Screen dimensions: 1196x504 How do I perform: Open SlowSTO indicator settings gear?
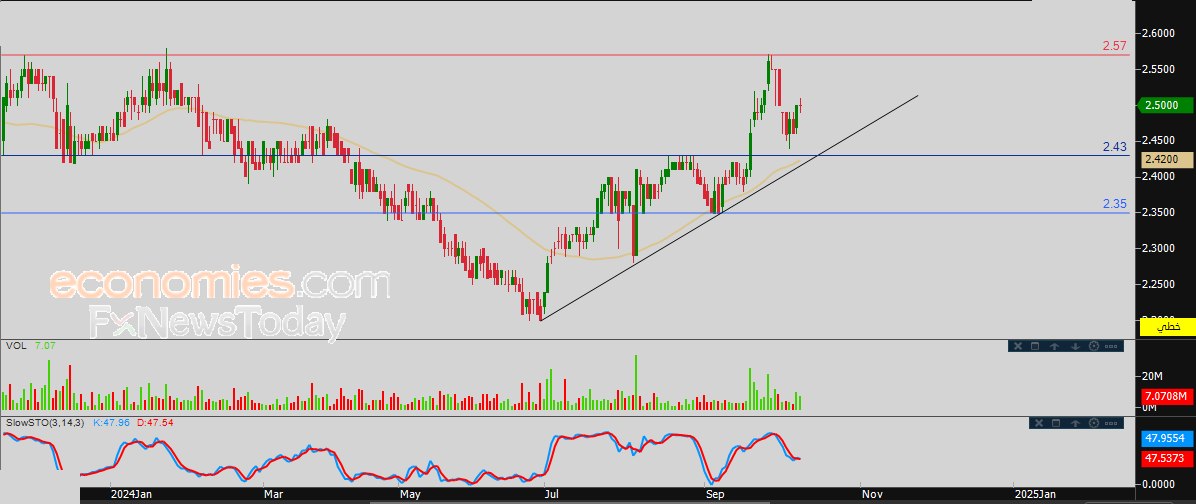click(1094, 423)
